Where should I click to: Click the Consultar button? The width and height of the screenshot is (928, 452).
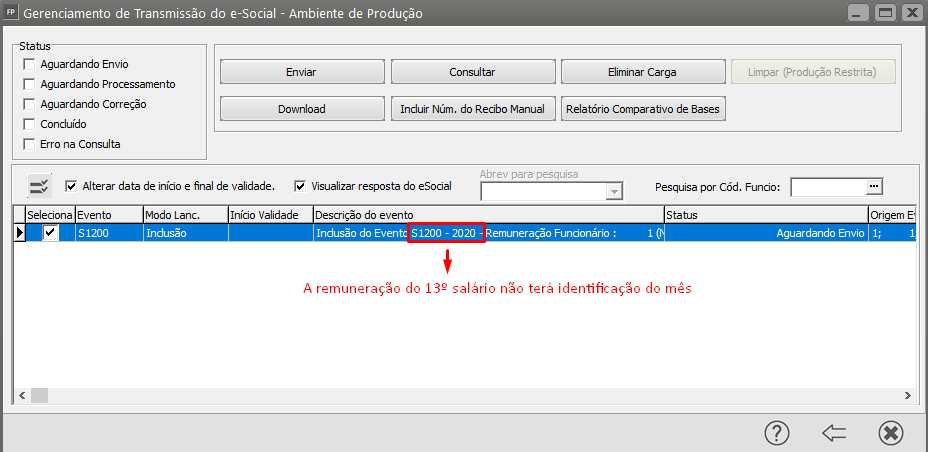click(472, 72)
